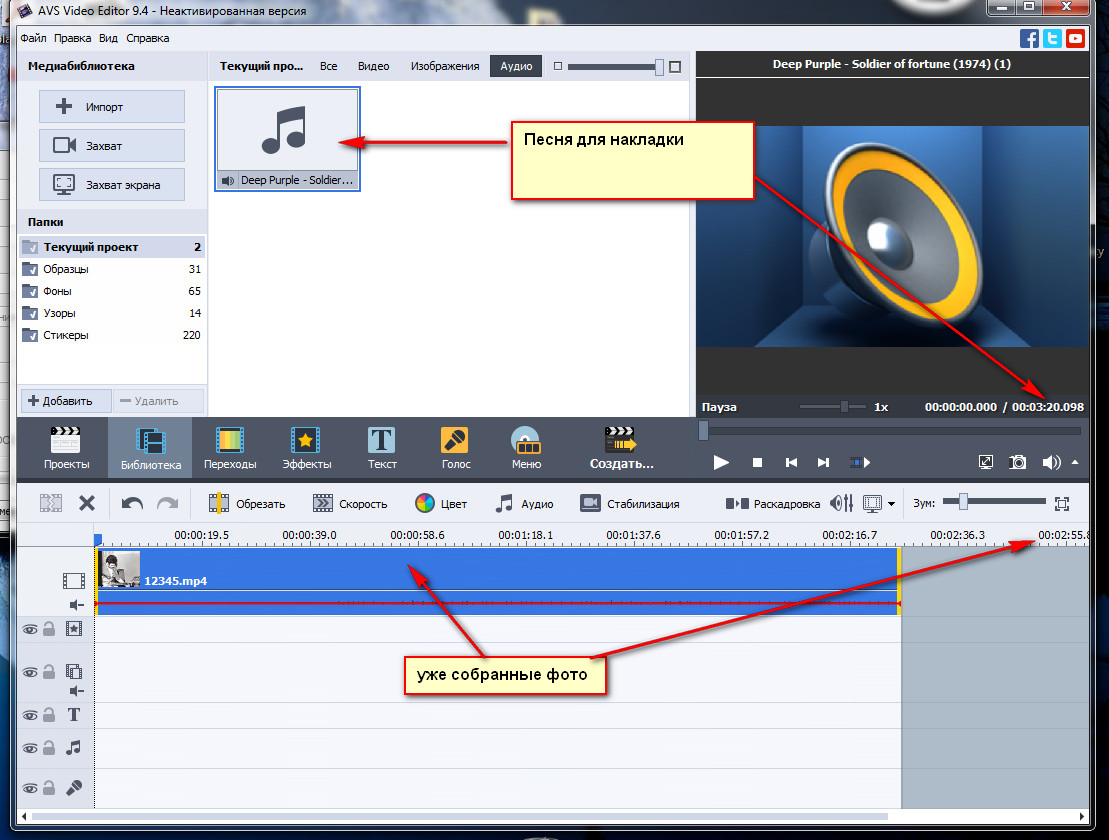
Task: Click the Импорт button
Action: (112, 107)
